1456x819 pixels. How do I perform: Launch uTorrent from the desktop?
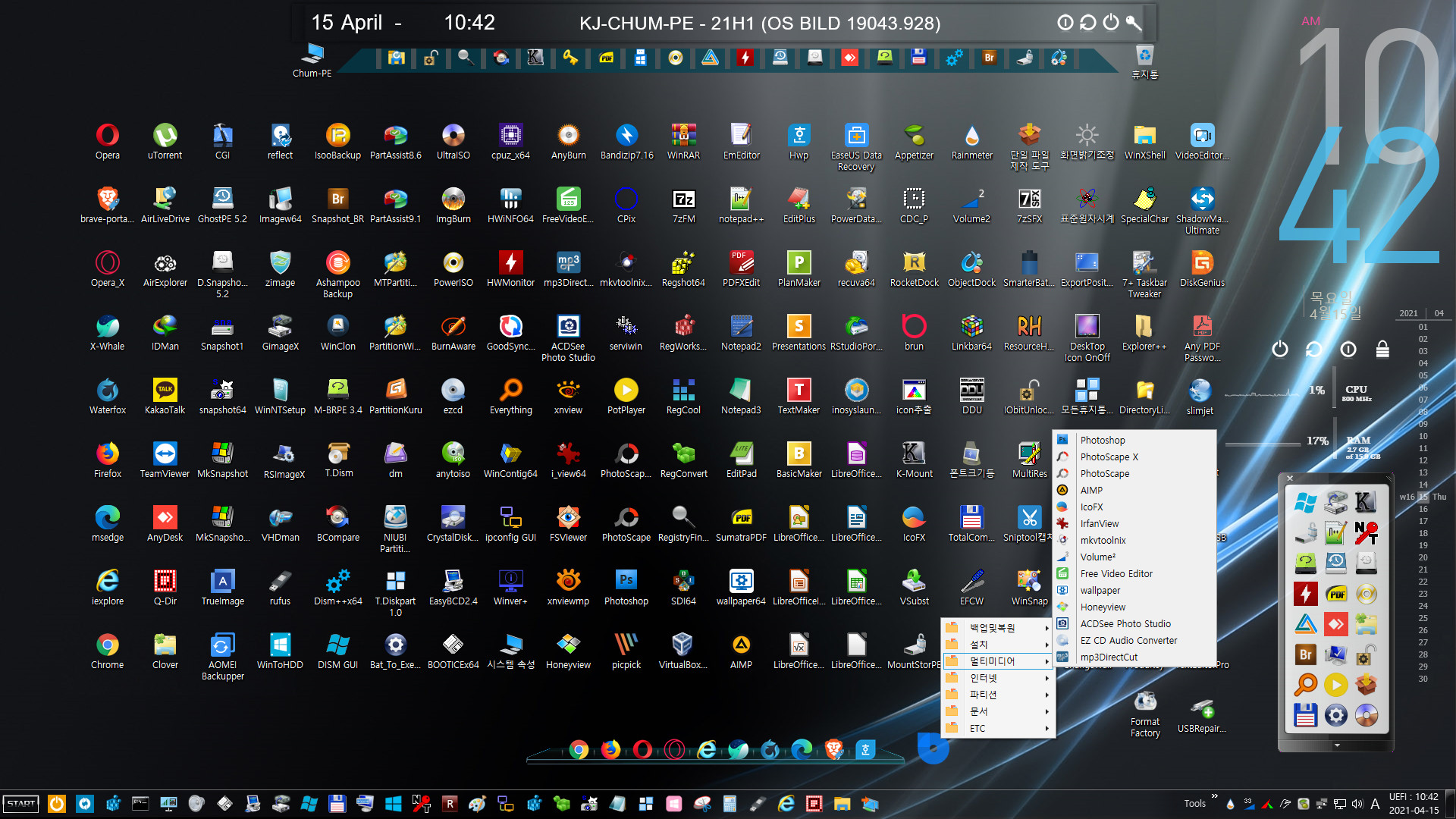click(x=165, y=141)
